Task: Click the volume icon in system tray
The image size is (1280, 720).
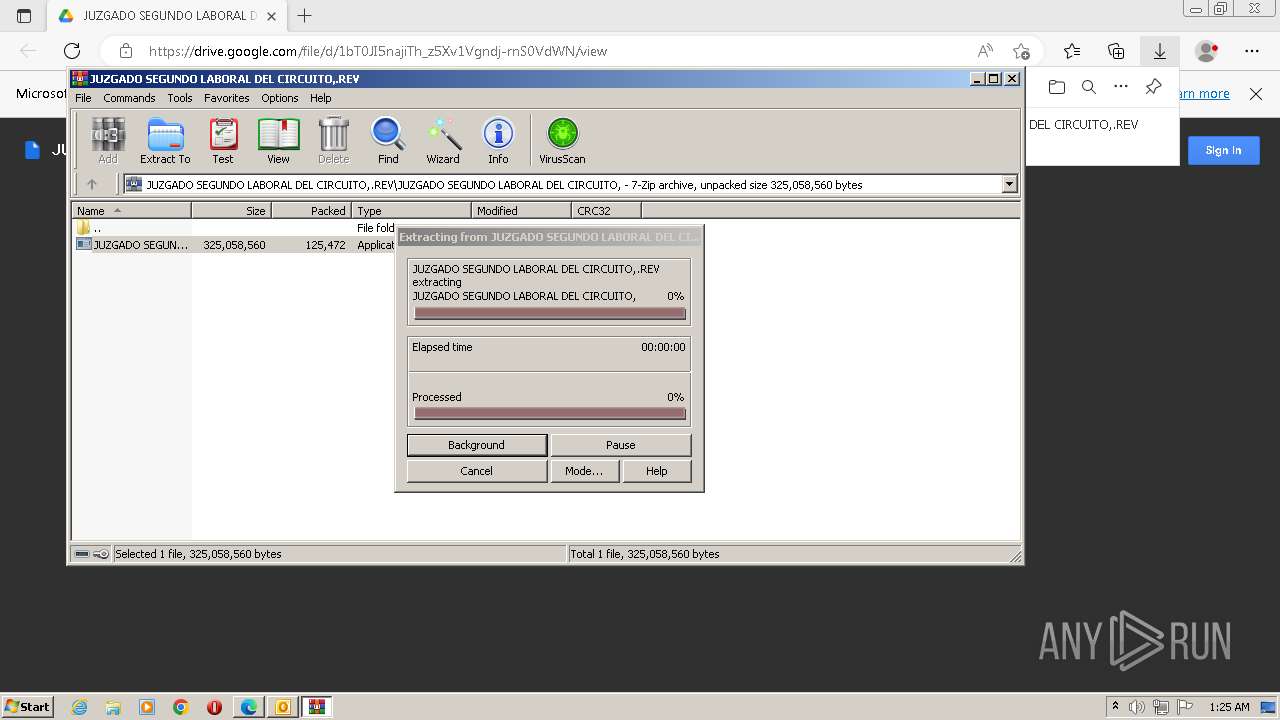Action: tap(1137, 707)
